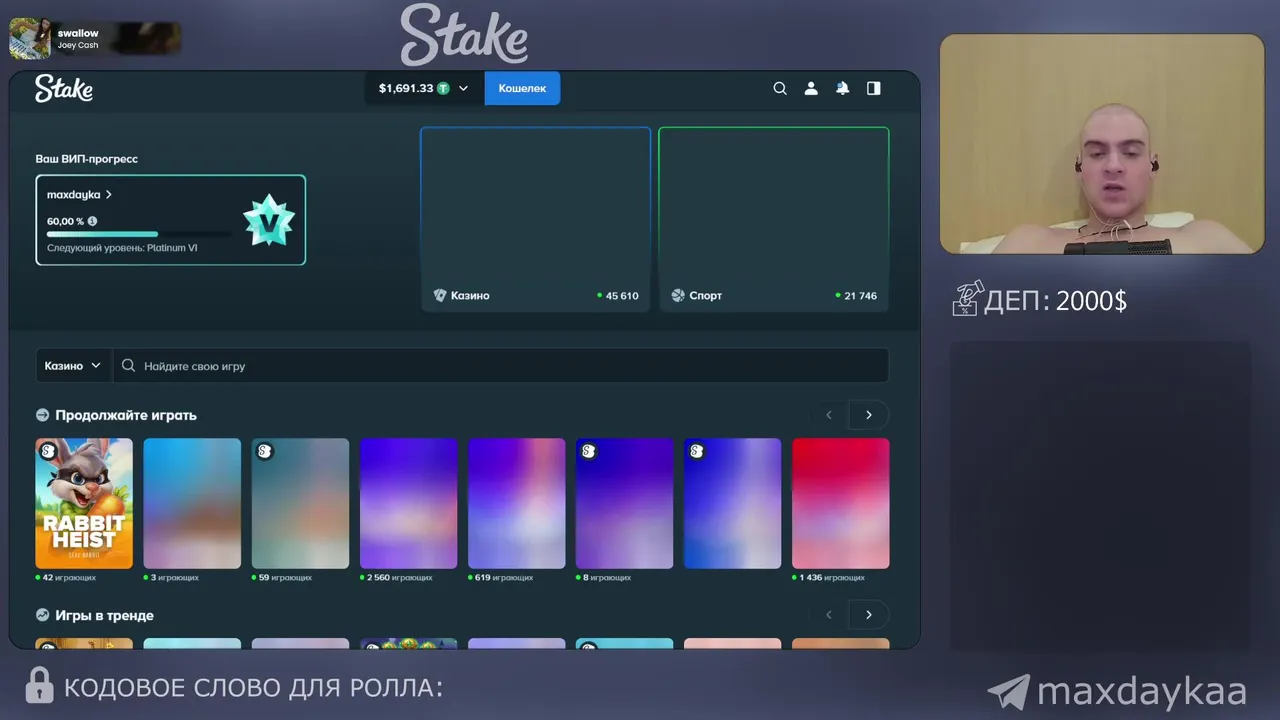
Task: Click the Следующий уровень: Platinum VI text
Action: pyautogui.click(x=122, y=248)
